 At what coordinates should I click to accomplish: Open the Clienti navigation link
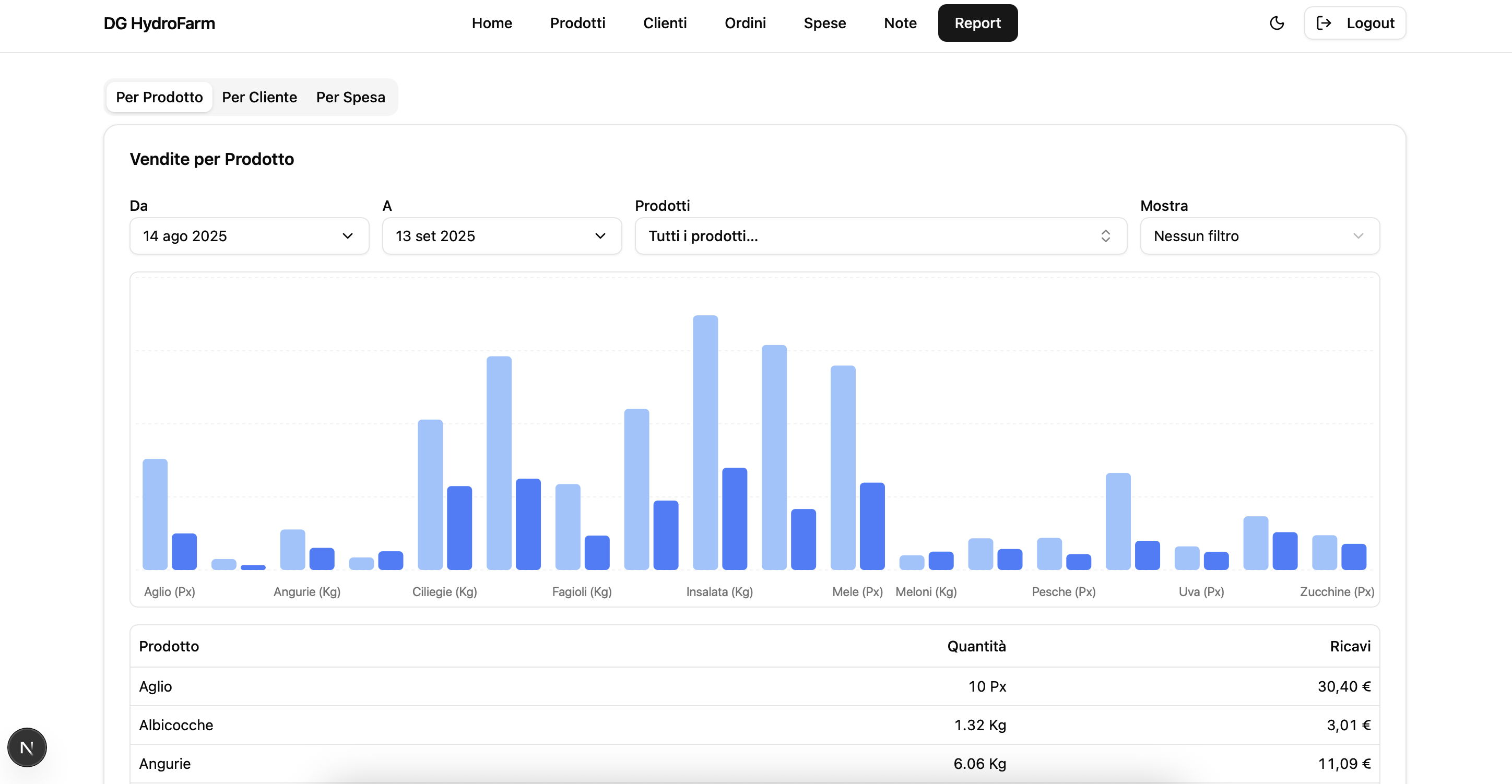tap(665, 23)
